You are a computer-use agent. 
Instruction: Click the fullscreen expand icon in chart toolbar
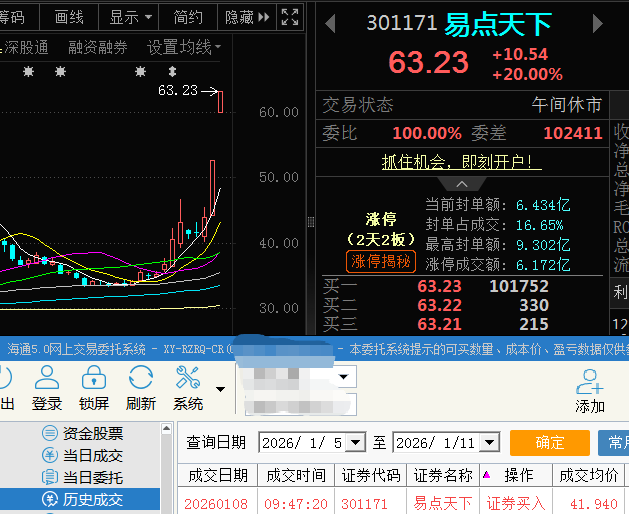coord(290,17)
